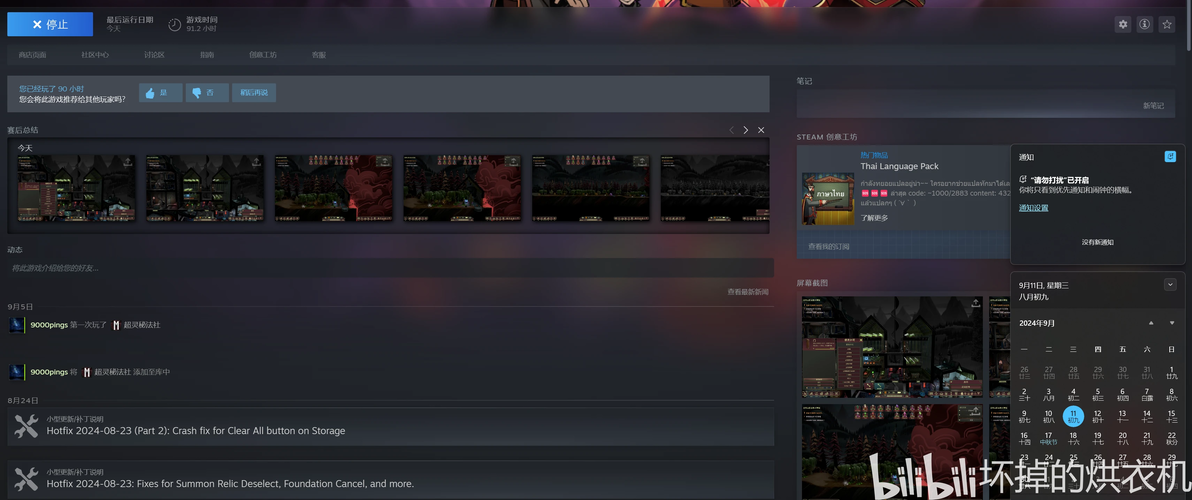
Task: Open the game info (i) icon
Action: coord(1144,24)
